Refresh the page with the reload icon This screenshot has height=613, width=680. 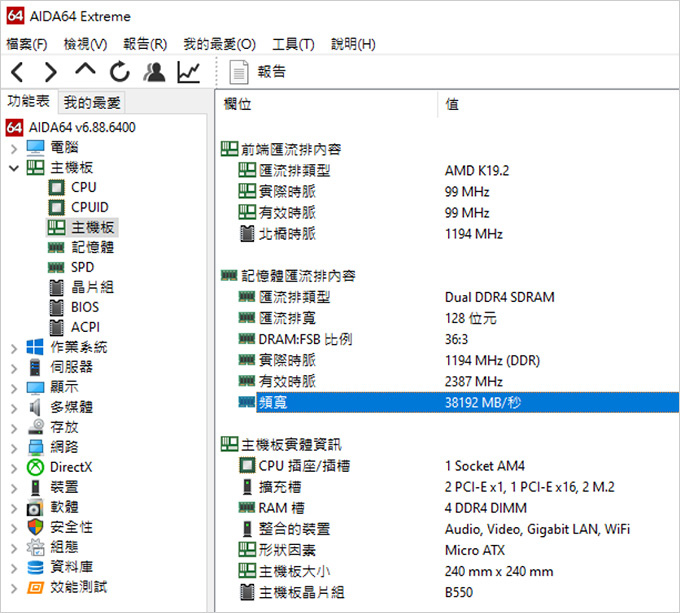click(120, 72)
